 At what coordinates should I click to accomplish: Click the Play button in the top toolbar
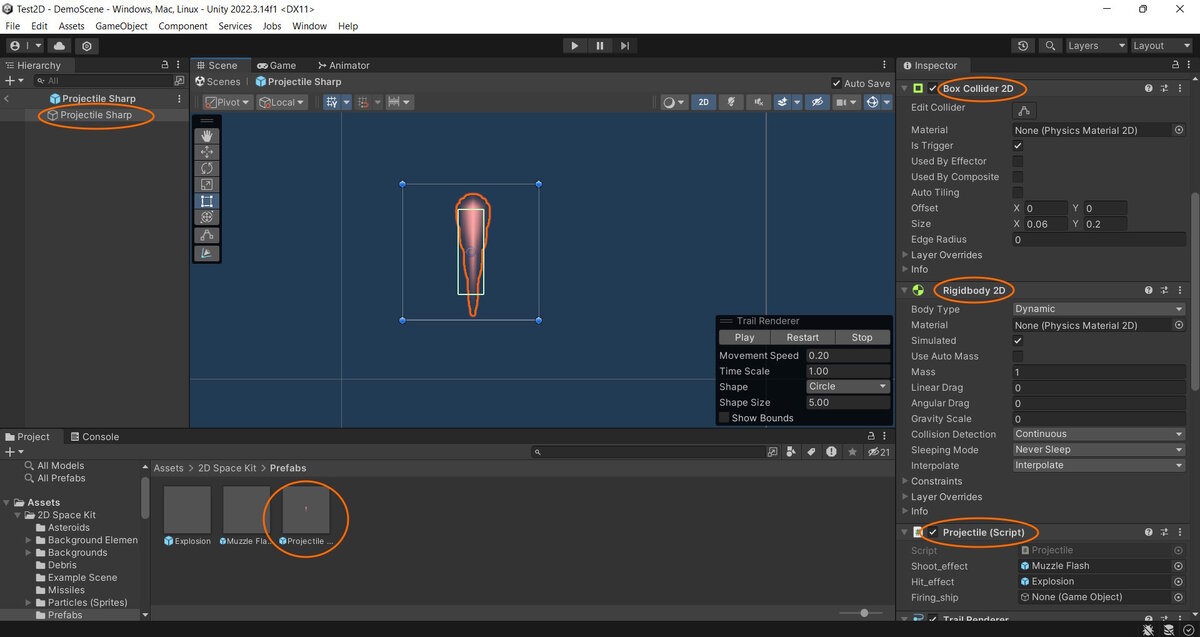coord(574,46)
